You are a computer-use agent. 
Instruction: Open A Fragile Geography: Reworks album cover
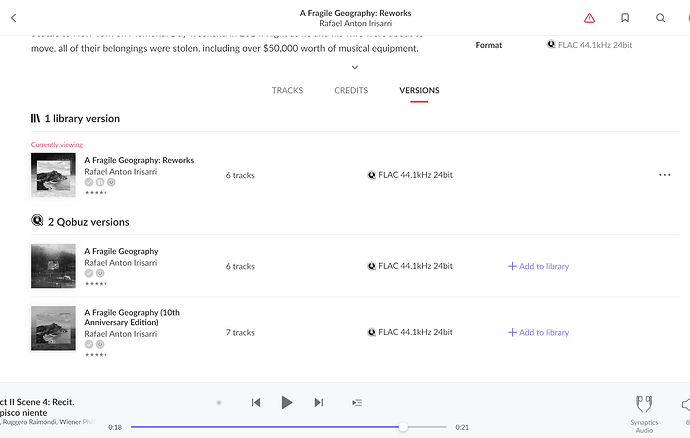click(x=53, y=175)
